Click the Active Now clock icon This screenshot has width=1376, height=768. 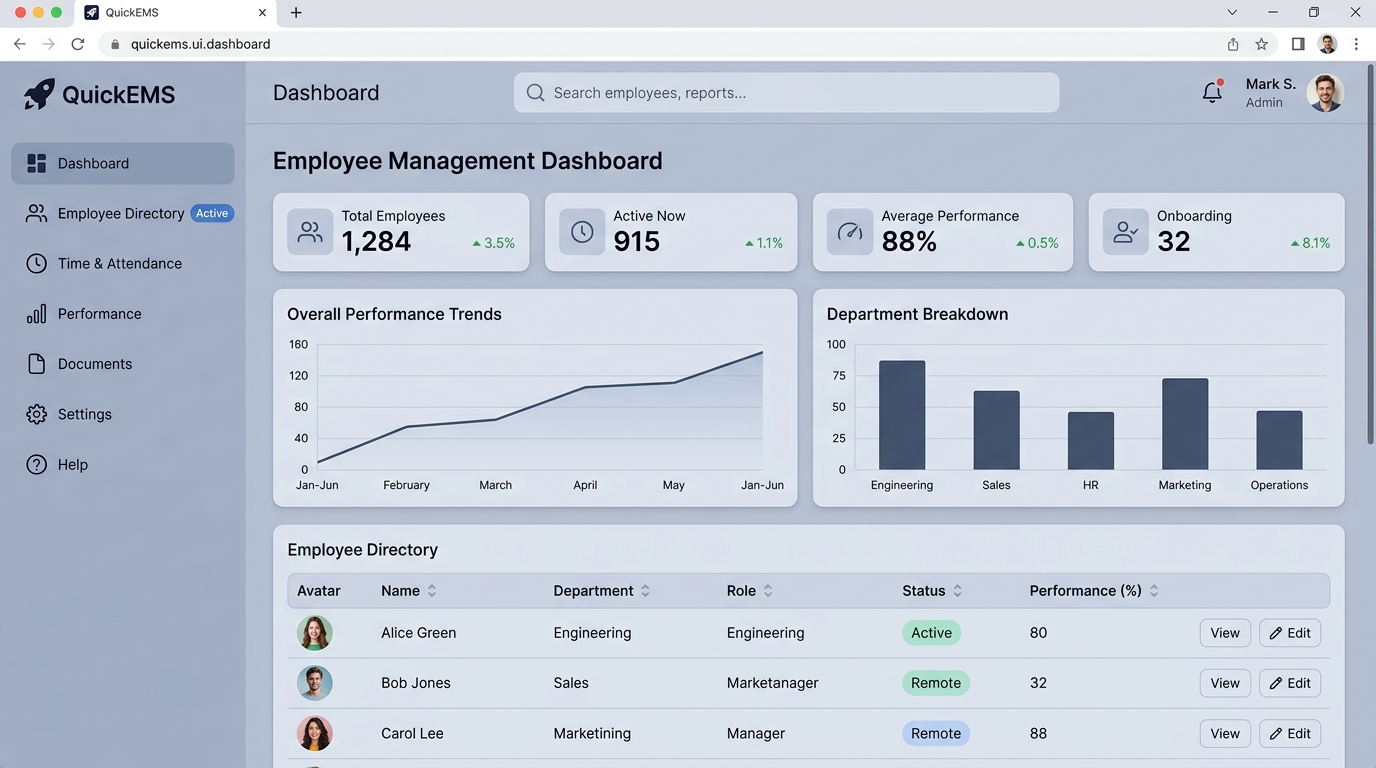coord(582,232)
